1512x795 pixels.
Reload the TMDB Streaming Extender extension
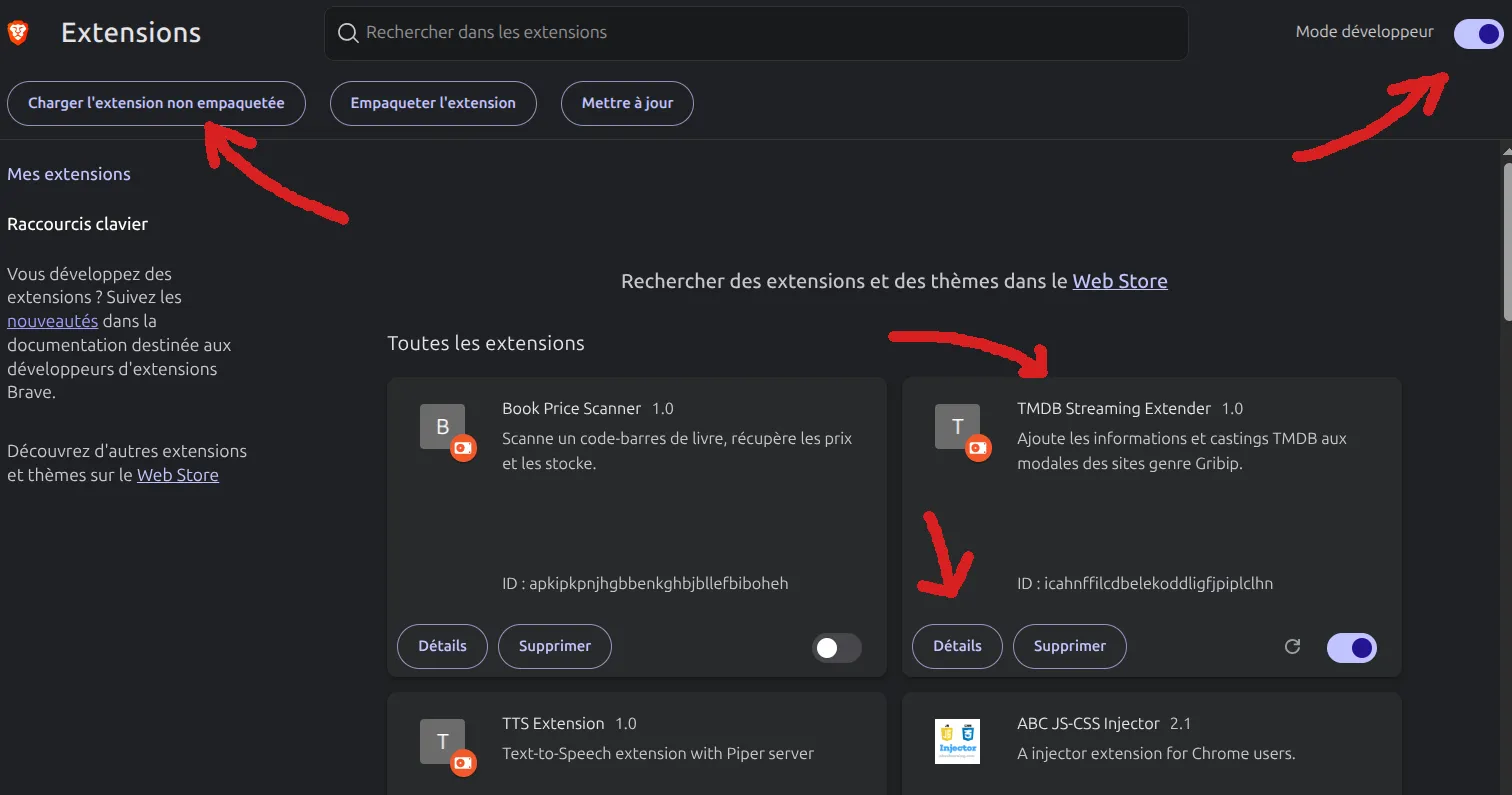[x=1292, y=647]
